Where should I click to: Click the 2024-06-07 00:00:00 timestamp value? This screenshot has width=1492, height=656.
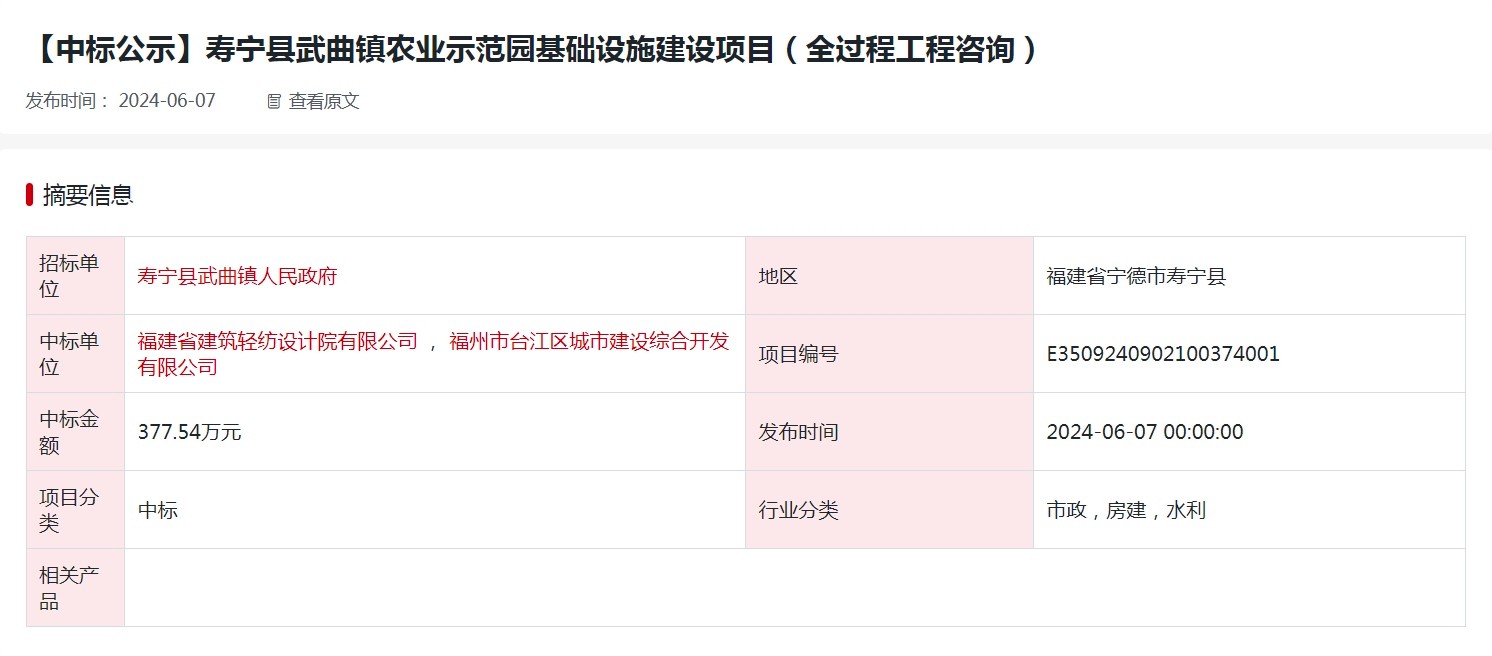(1145, 432)
